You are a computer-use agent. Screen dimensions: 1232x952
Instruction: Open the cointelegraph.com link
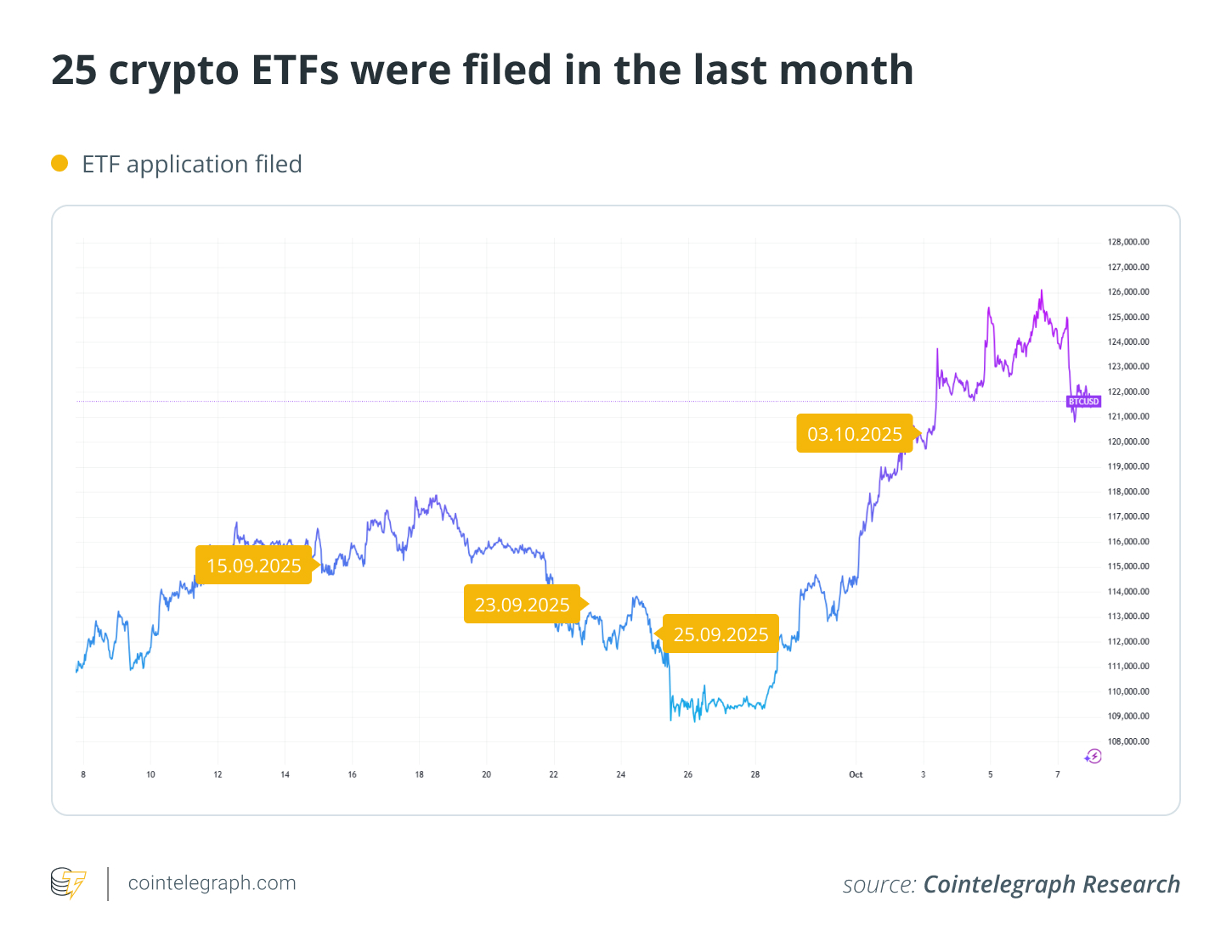click(x=212, y=883)
